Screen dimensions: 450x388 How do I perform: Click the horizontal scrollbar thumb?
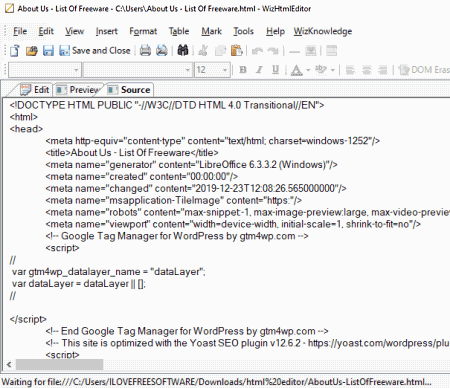[59, 365]
